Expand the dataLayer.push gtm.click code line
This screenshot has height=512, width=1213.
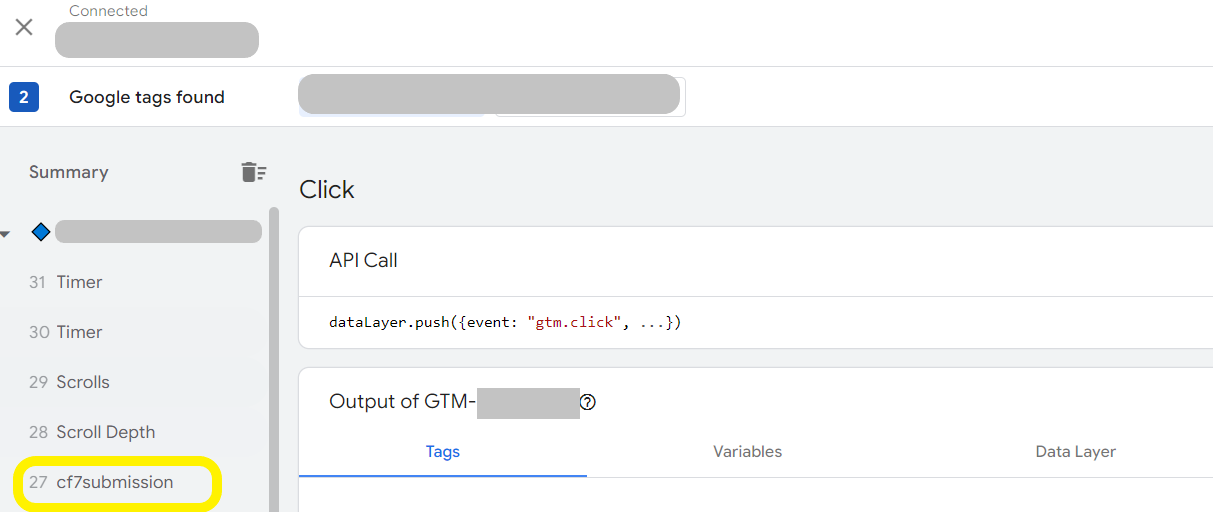(505, 322)
